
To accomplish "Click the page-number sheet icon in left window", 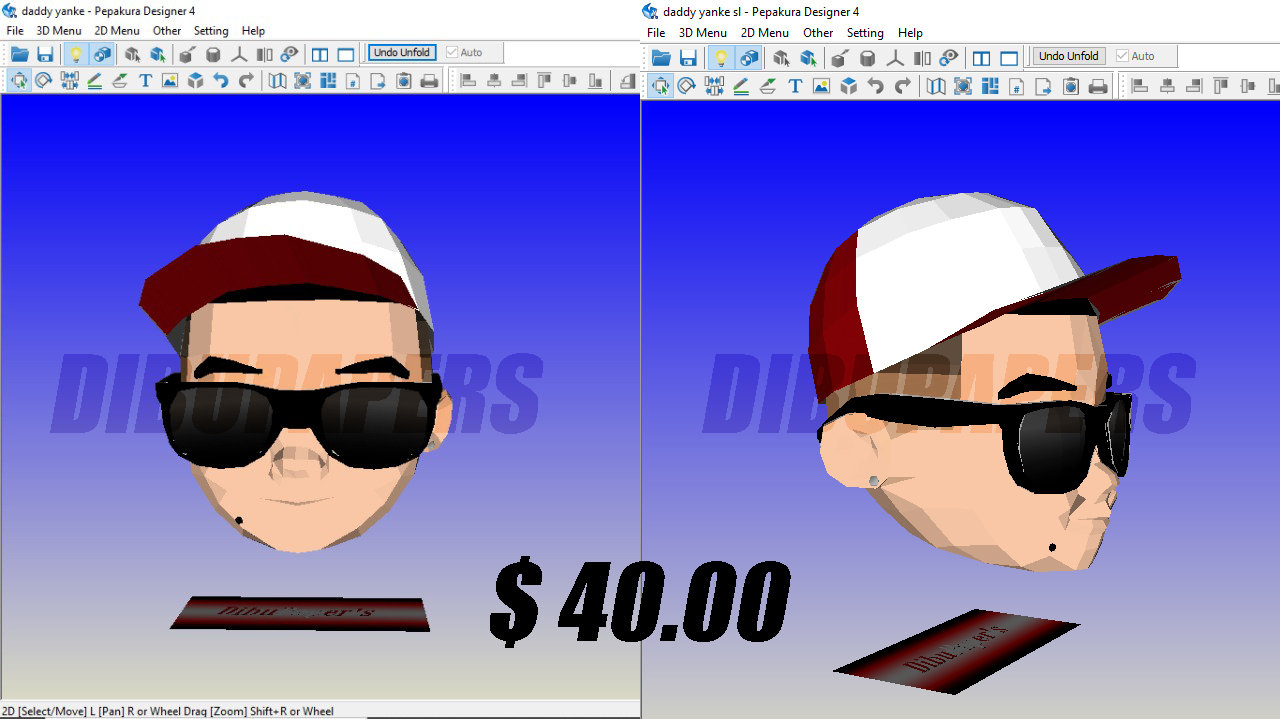I will coord(353,81).
